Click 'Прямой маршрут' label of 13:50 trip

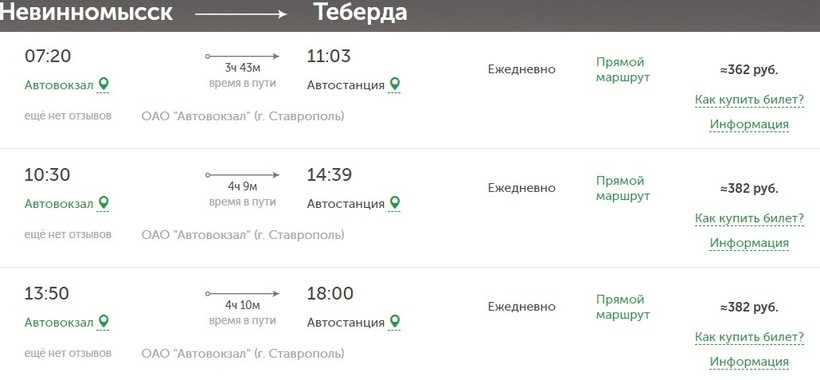point(622,307)
